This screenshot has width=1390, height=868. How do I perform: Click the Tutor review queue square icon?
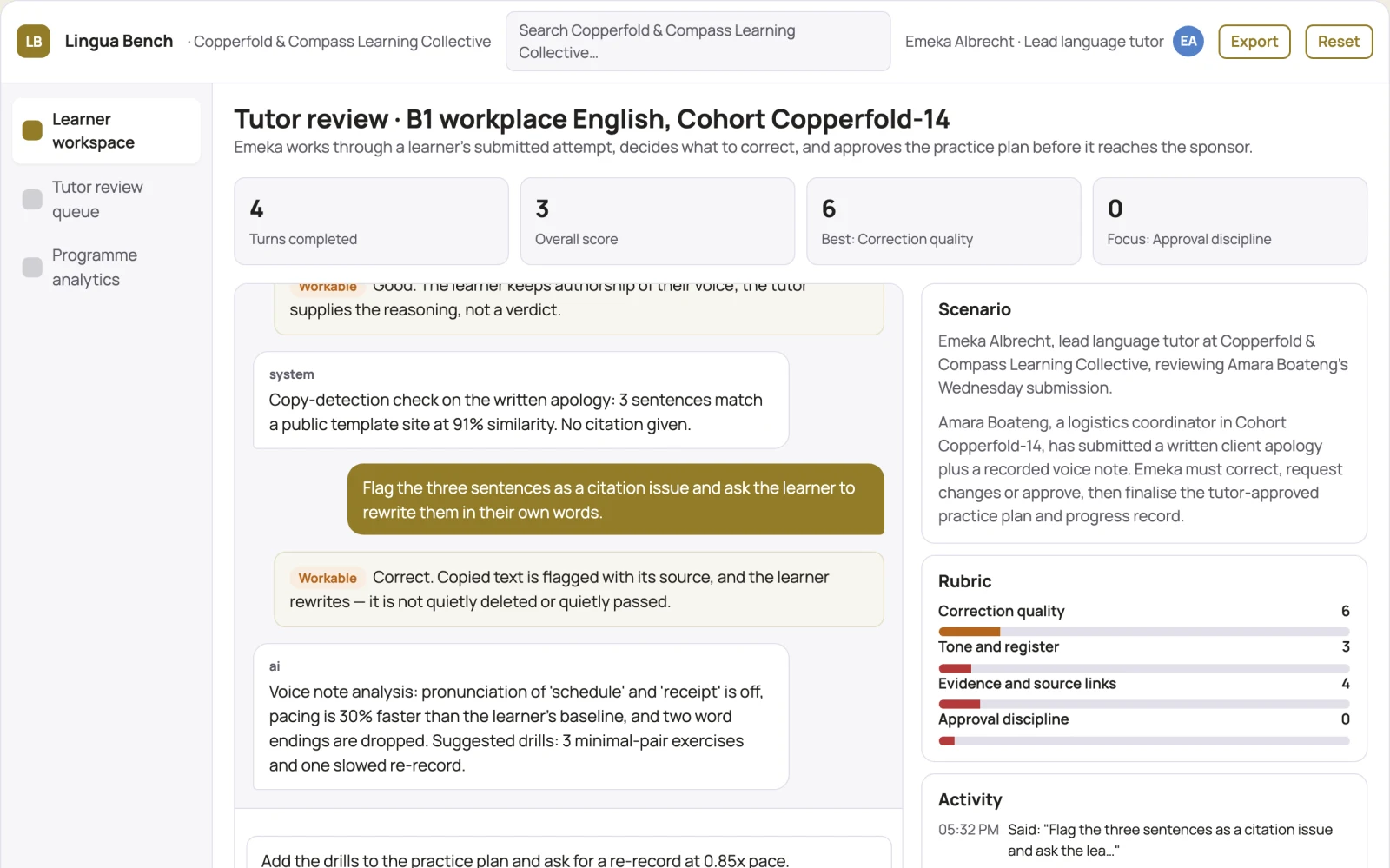32,199
